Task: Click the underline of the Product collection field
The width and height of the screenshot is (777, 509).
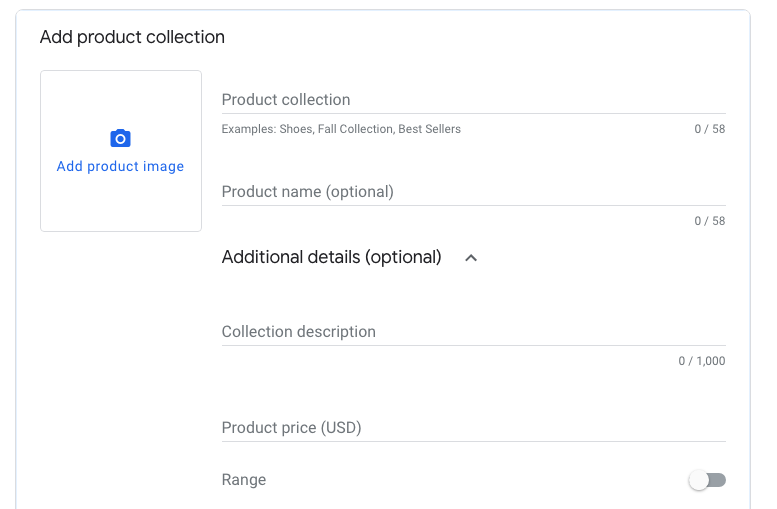Action: [x=472, y=114]
